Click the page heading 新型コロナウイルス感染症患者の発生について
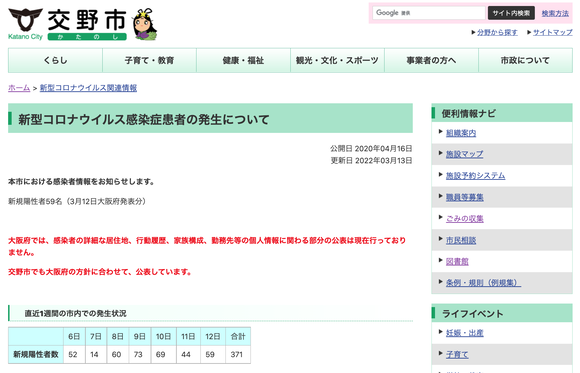 144,120
